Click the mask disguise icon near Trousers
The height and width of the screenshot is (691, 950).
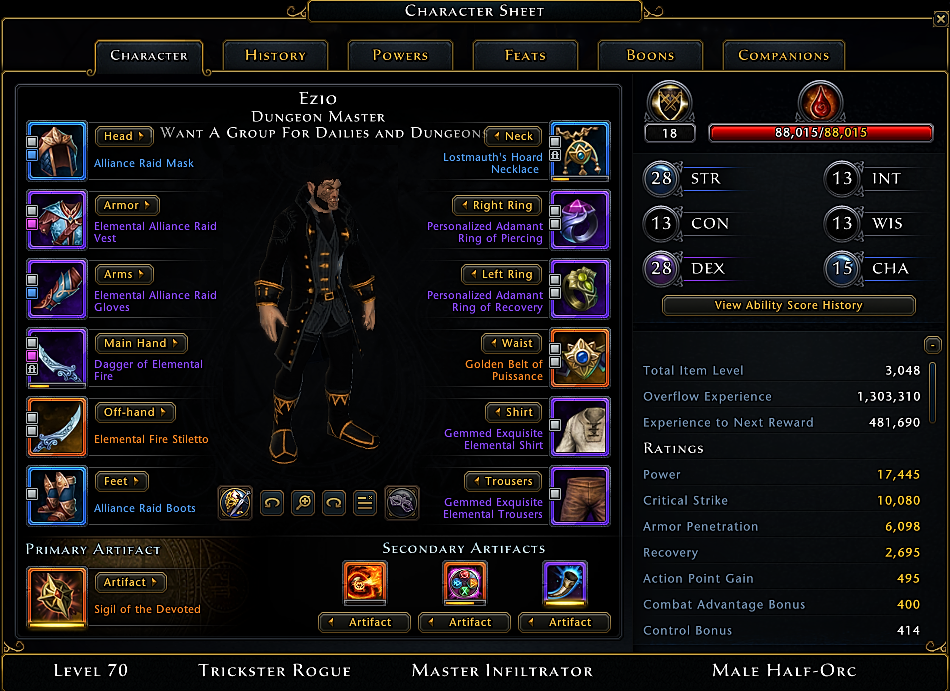click(401, 503)
